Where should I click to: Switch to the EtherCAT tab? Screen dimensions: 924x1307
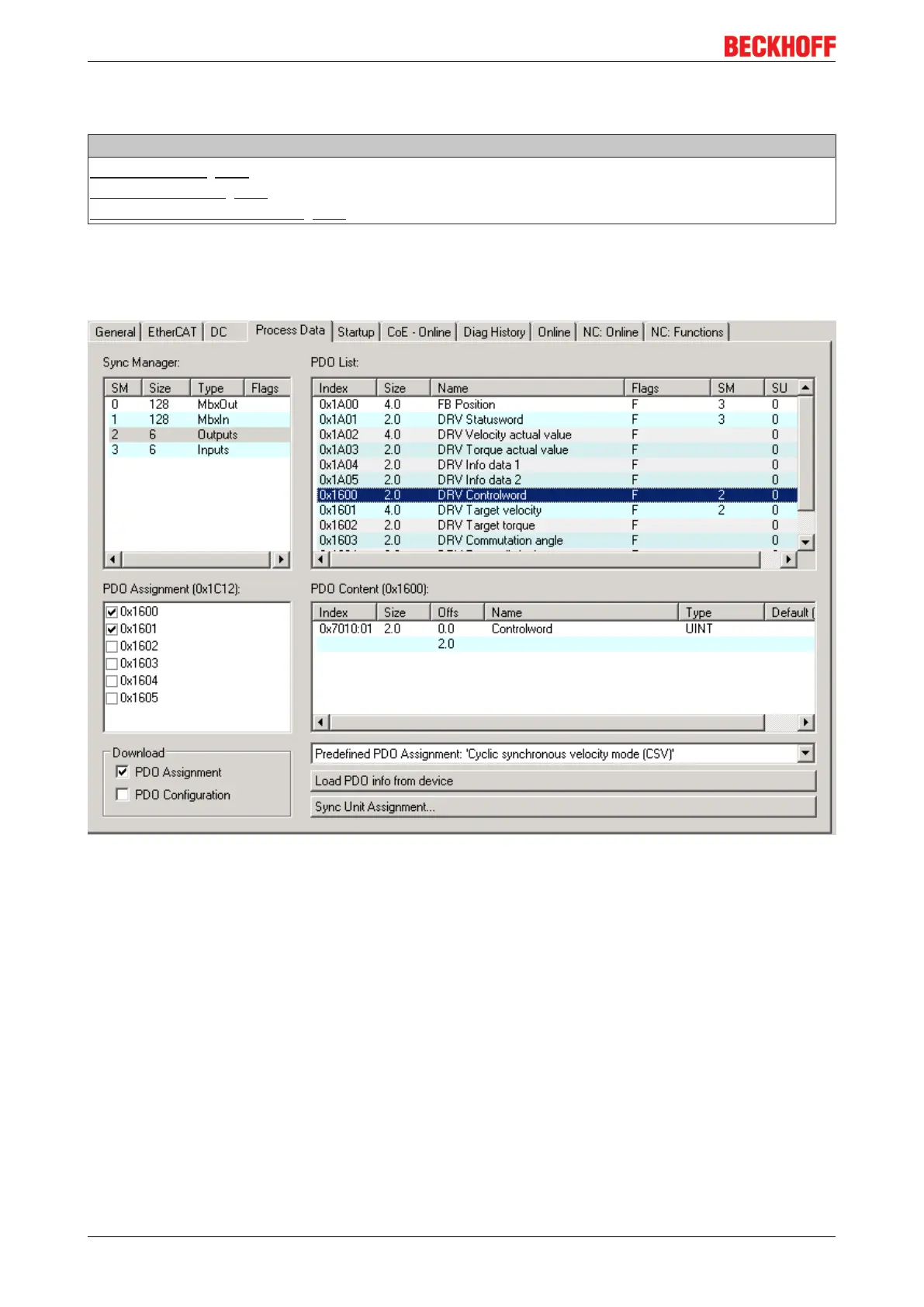pos(172,332)
